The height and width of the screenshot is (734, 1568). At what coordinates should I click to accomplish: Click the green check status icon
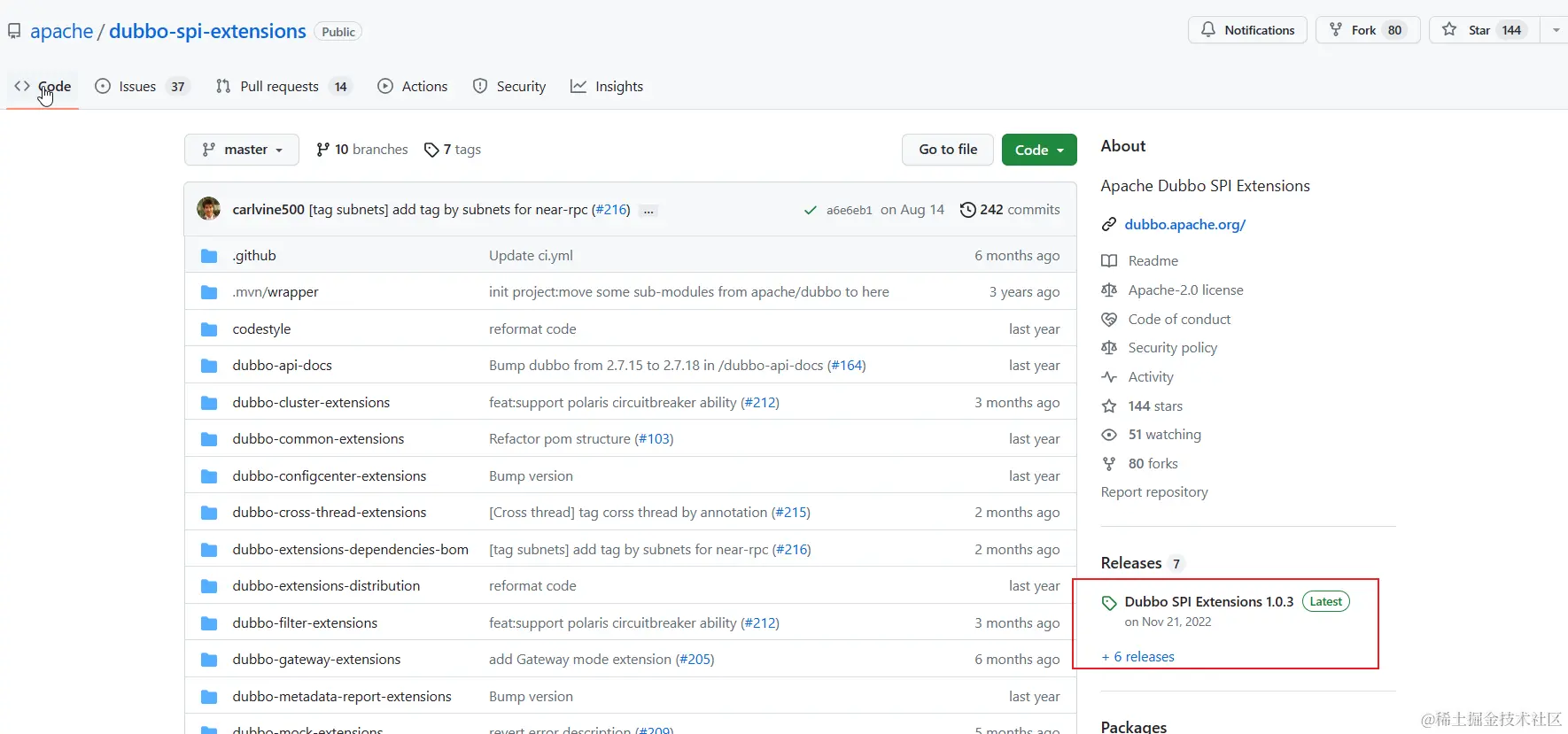810,210
